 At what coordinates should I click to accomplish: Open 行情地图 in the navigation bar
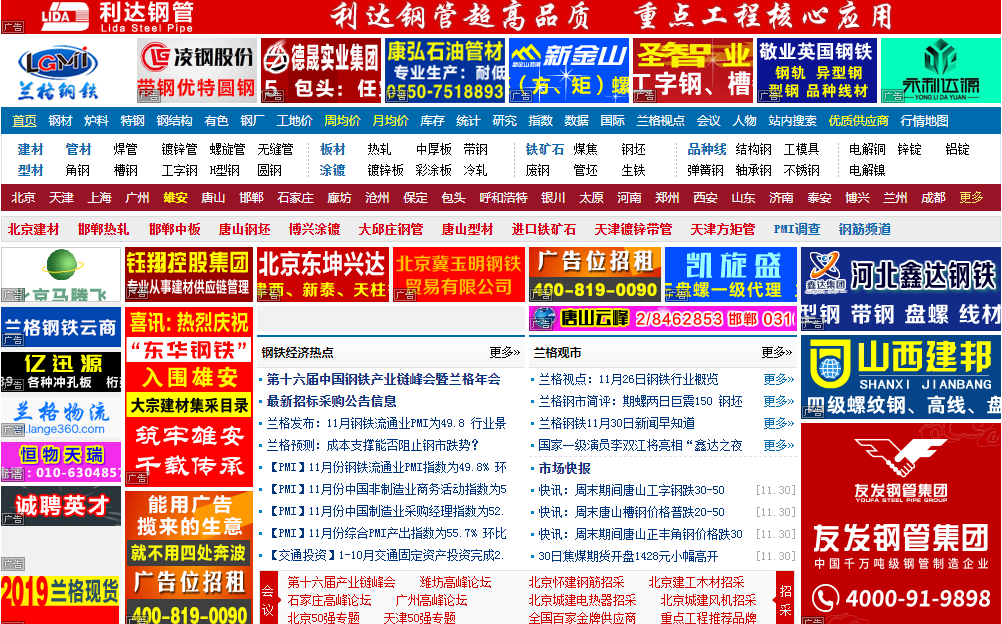coord(924,121)
